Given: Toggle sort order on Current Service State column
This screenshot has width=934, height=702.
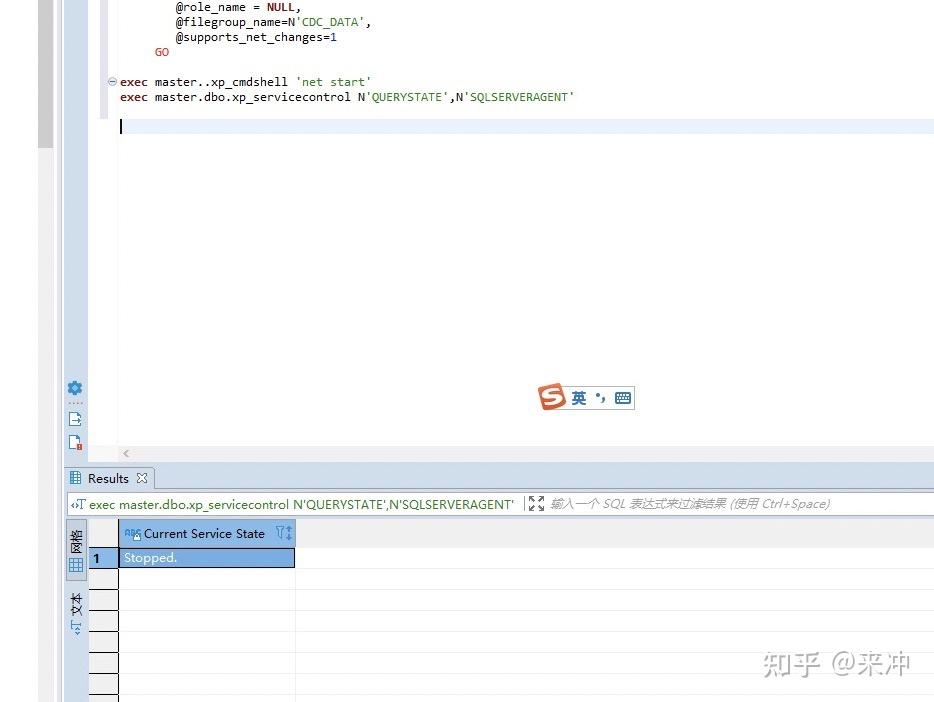Looking at the screenshot, I should 287,532.
